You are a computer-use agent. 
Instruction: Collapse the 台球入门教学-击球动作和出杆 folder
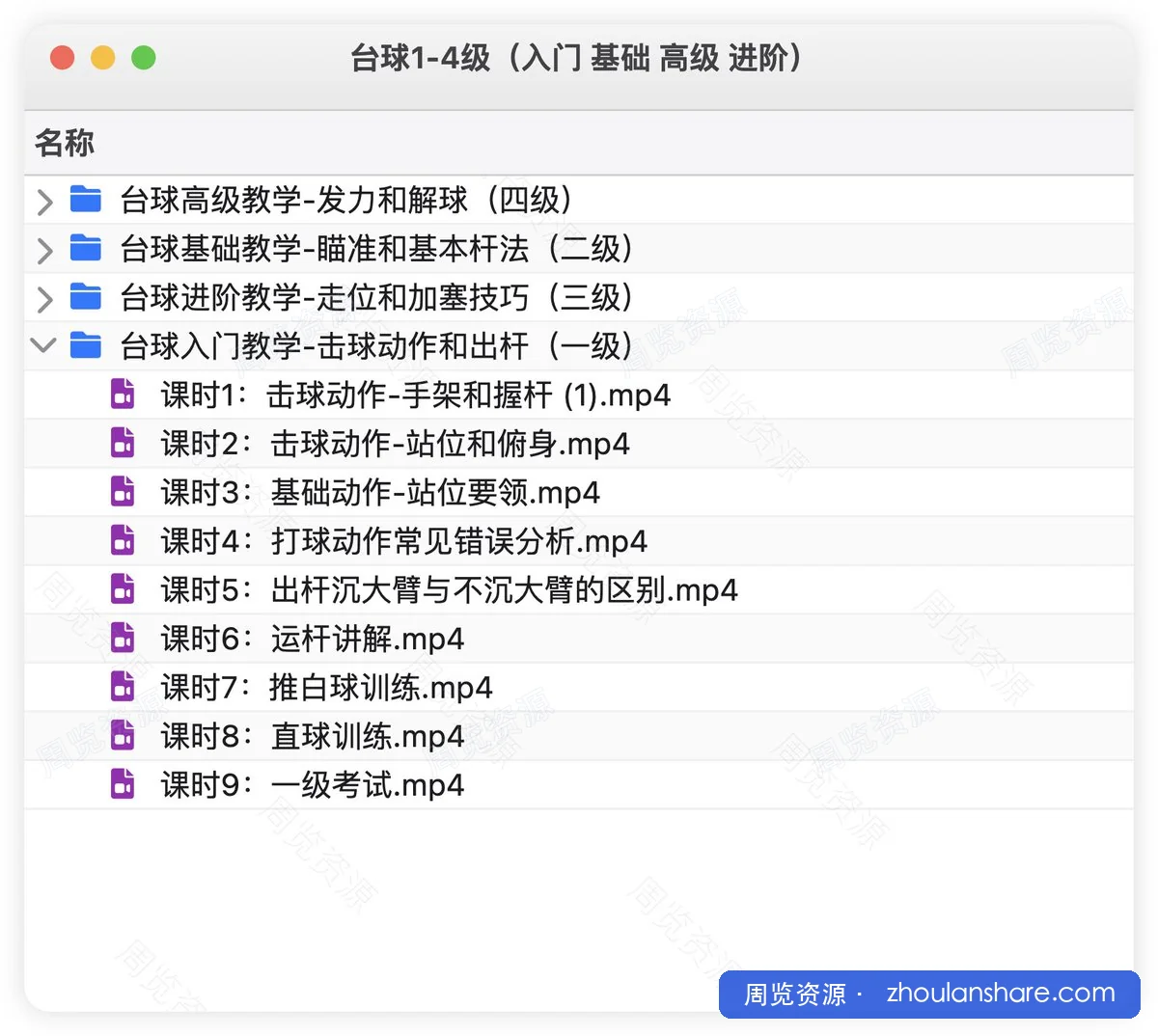point(44,344)
